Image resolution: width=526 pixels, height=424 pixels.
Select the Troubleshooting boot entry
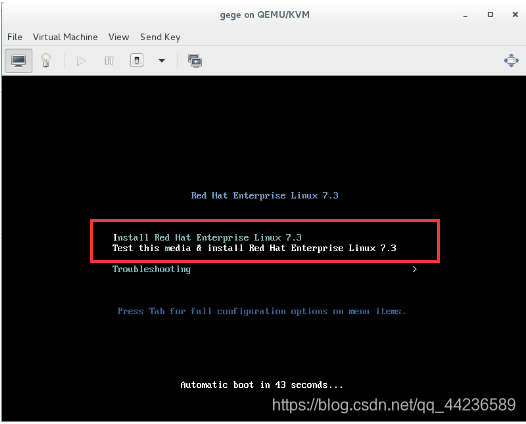[151, 269]
